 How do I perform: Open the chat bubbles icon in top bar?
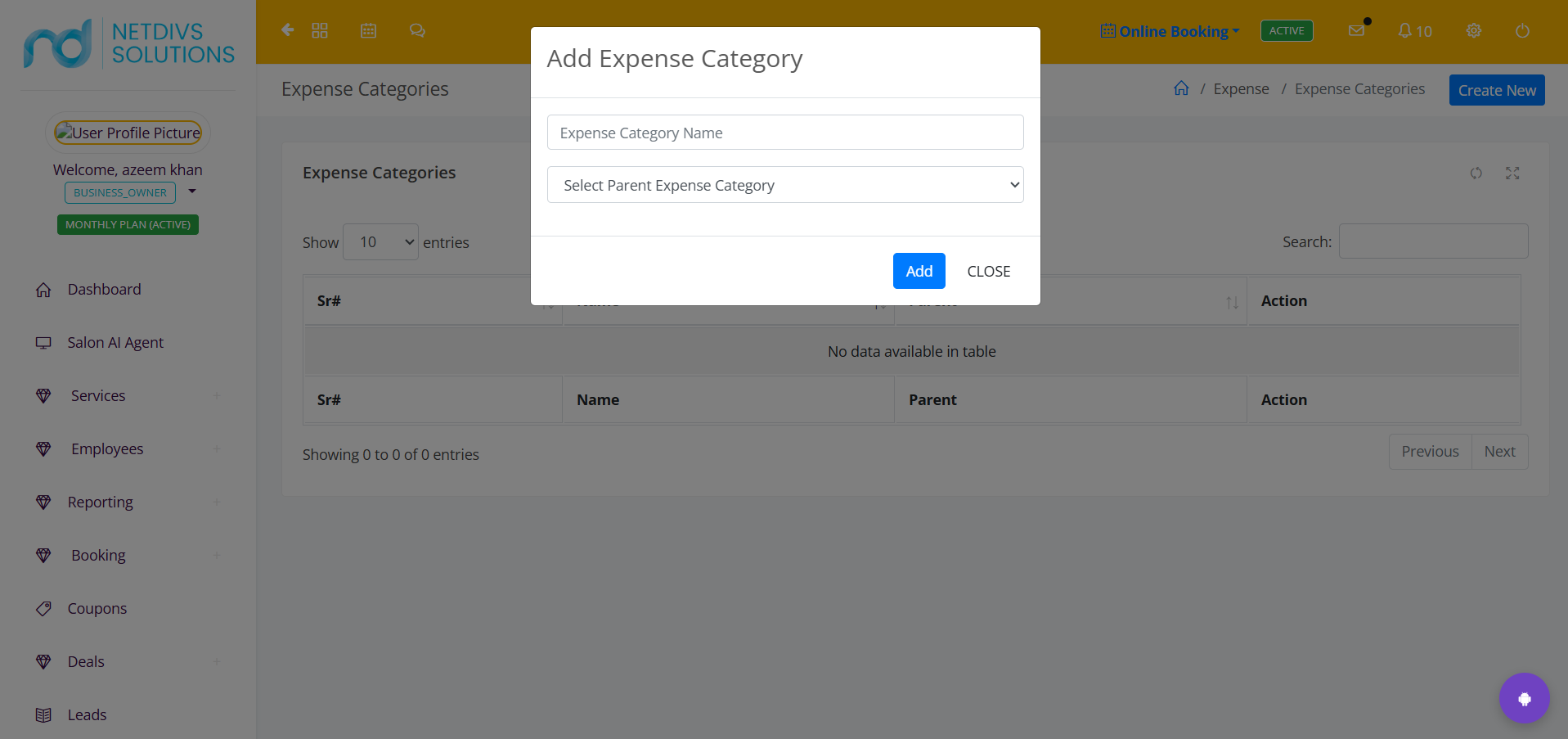click(417, 30)
